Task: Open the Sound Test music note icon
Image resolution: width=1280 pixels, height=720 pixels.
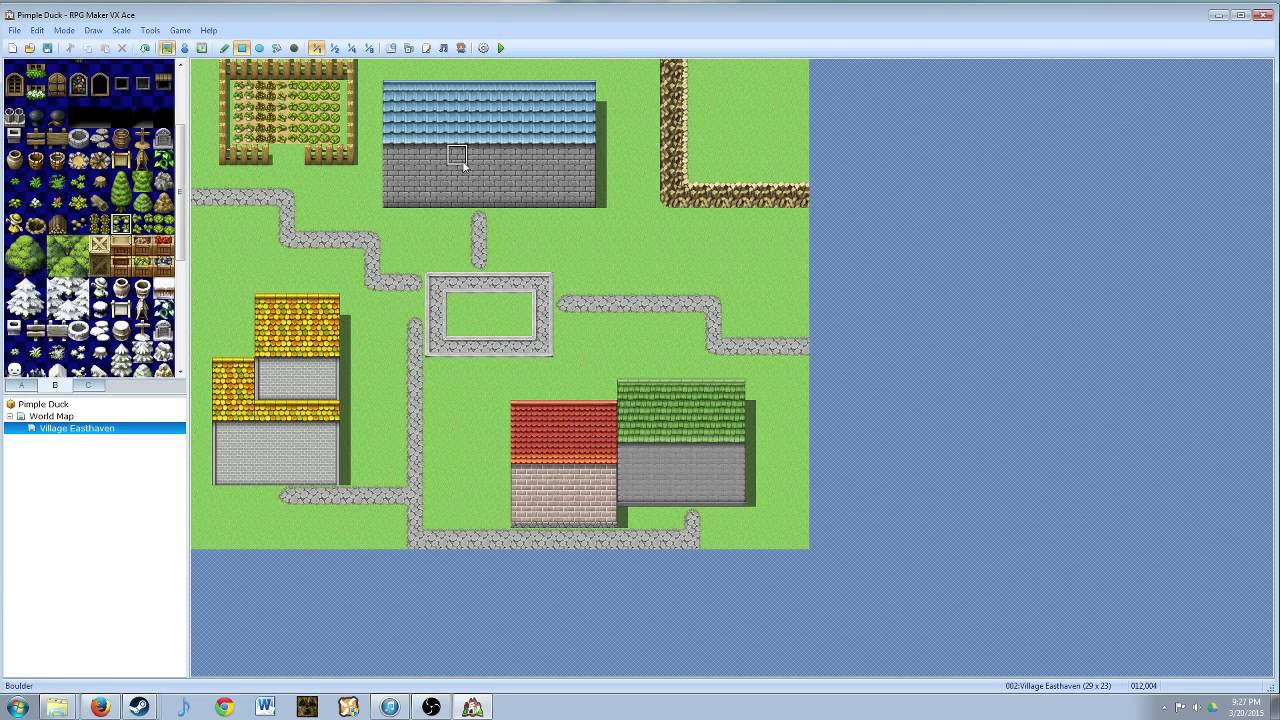Action: [x=444, y=48]
